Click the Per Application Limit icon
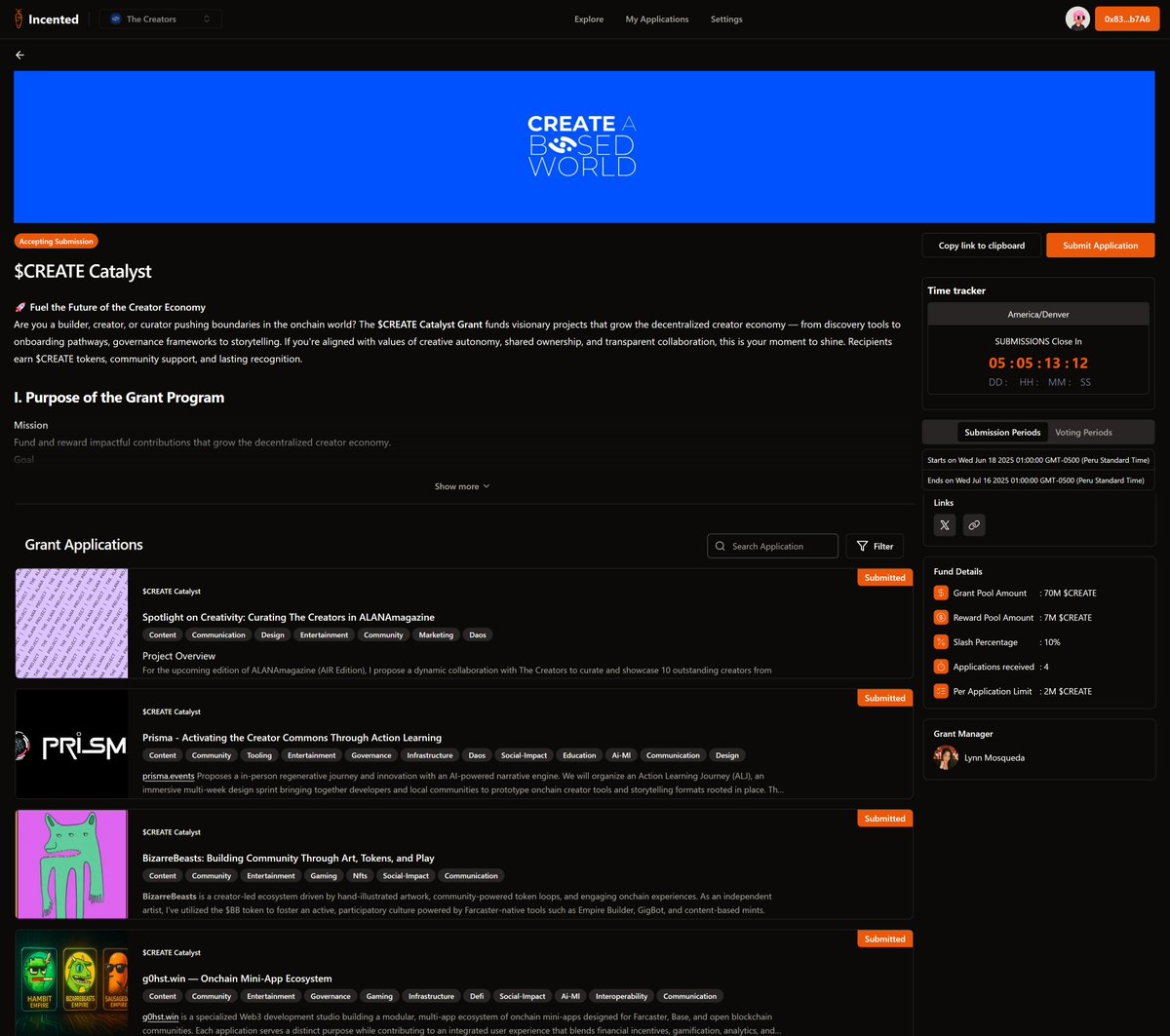1170x1036 pixels. [941, 691]
